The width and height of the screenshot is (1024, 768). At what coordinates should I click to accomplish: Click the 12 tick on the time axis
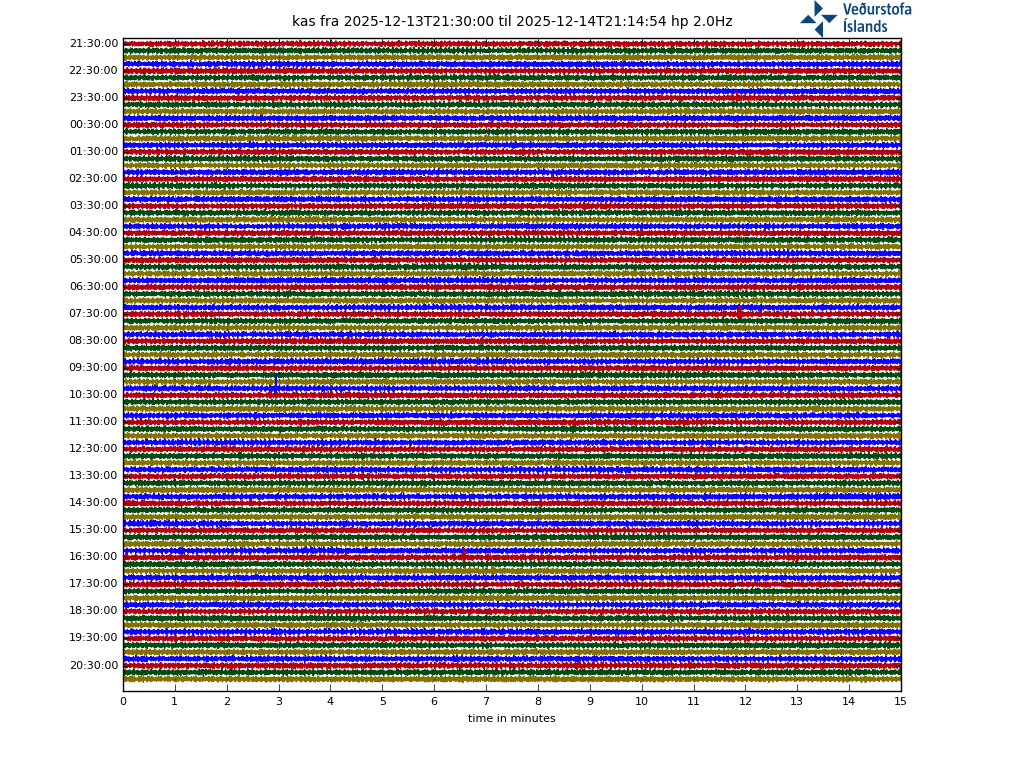745,702
